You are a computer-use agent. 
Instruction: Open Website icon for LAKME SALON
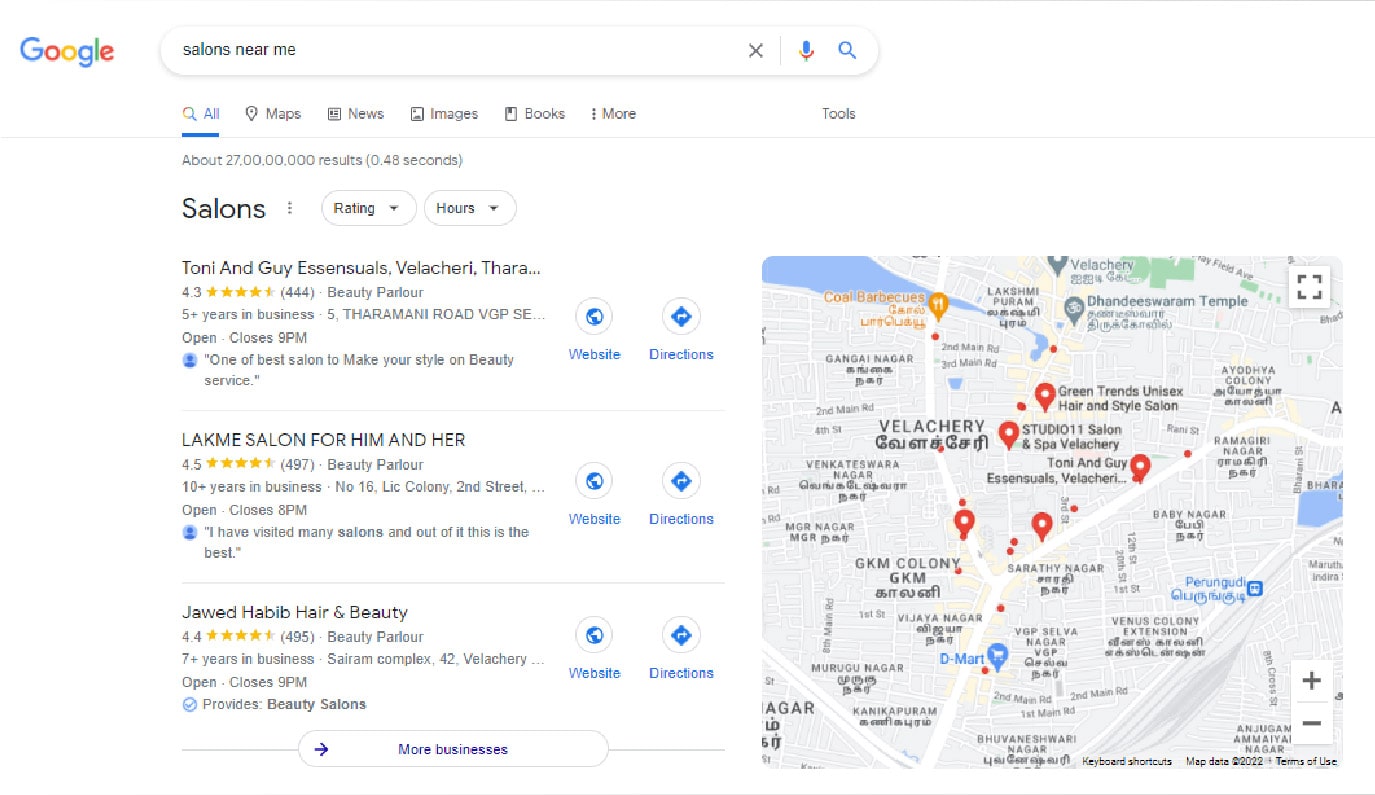(x=594, y=481)
